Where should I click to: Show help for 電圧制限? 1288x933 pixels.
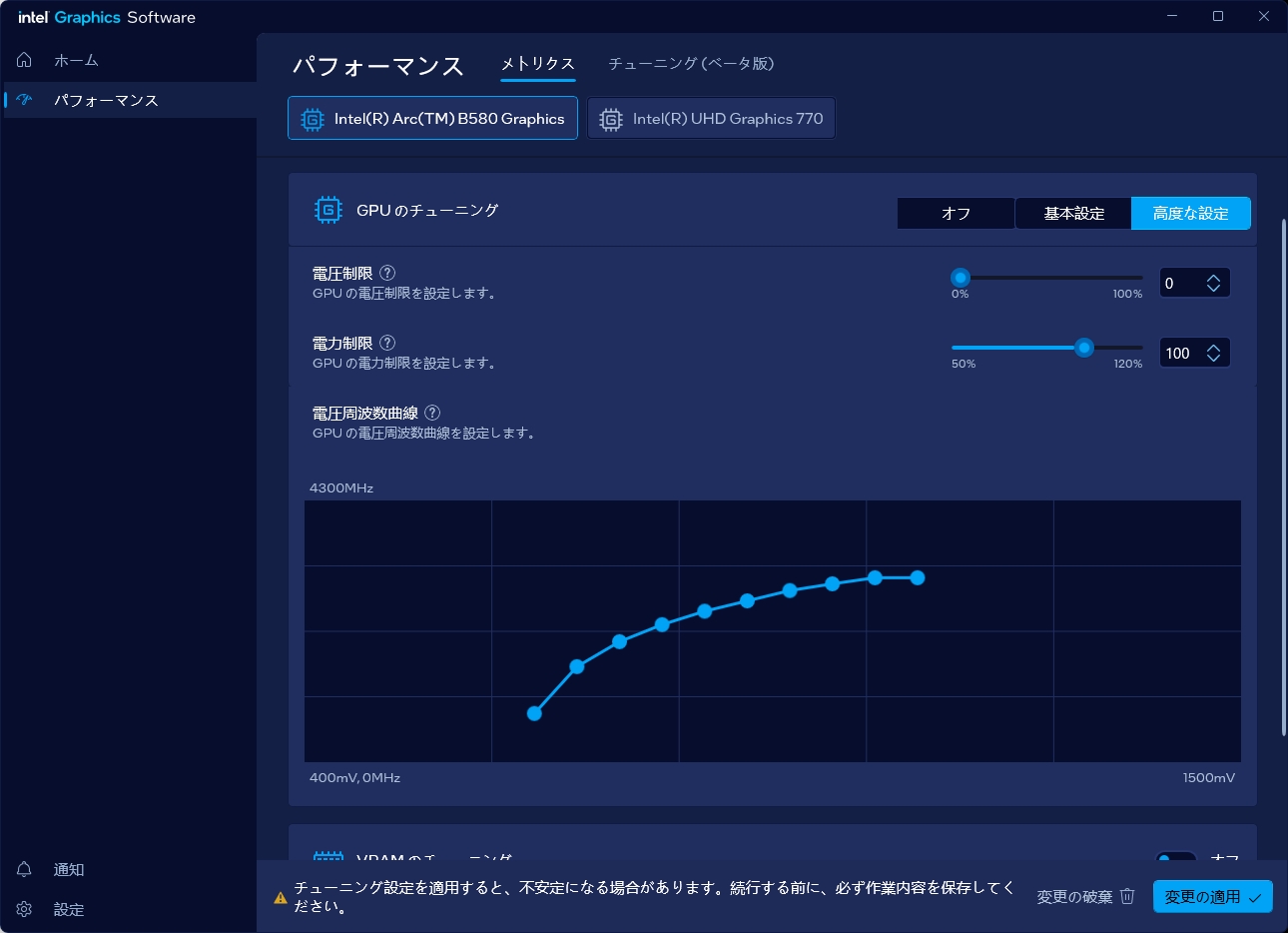click(x=387, y=273)
